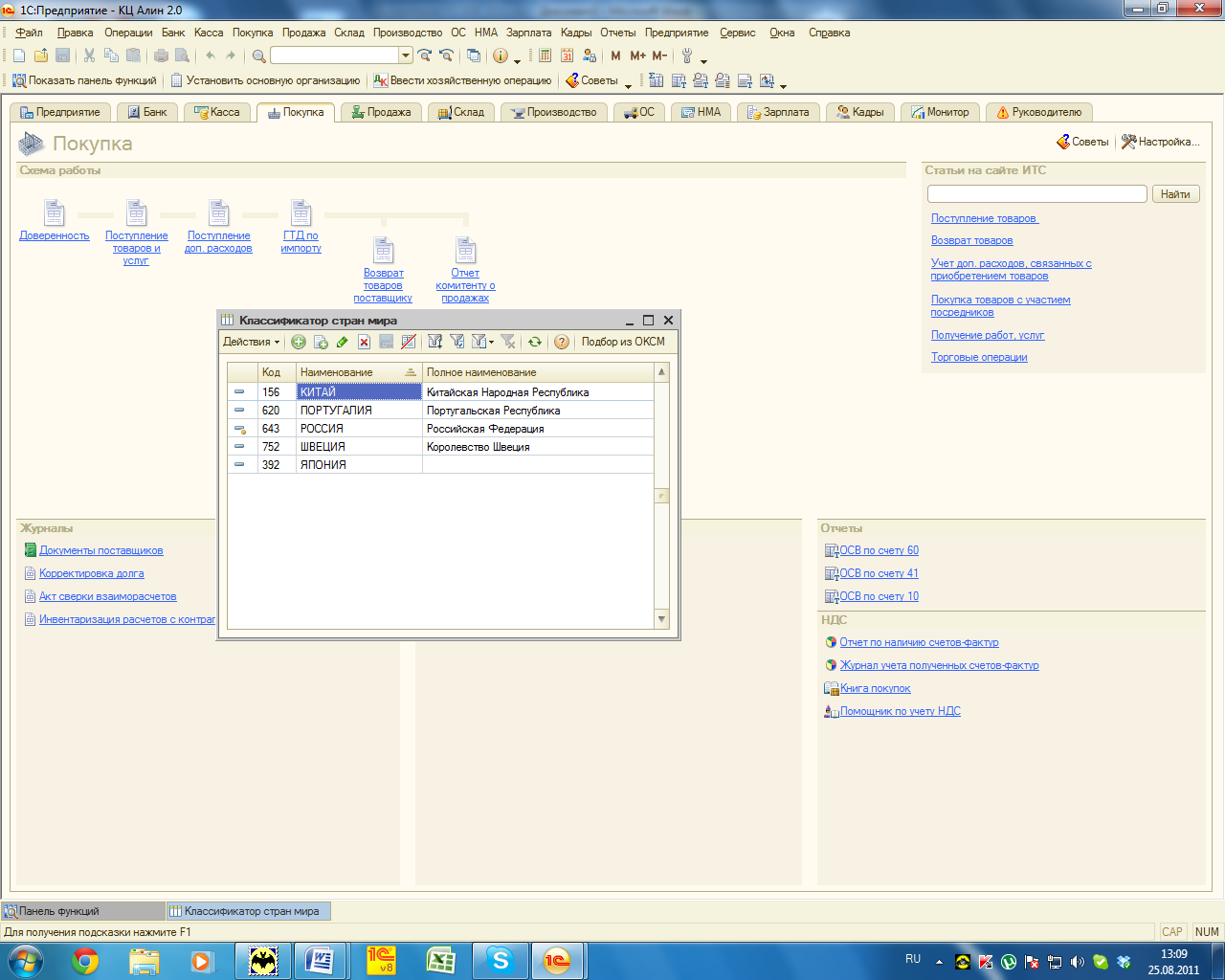1225x980 pixels.
Task: Click the copy icon in the main toolbar
Action: click(111, 56)
